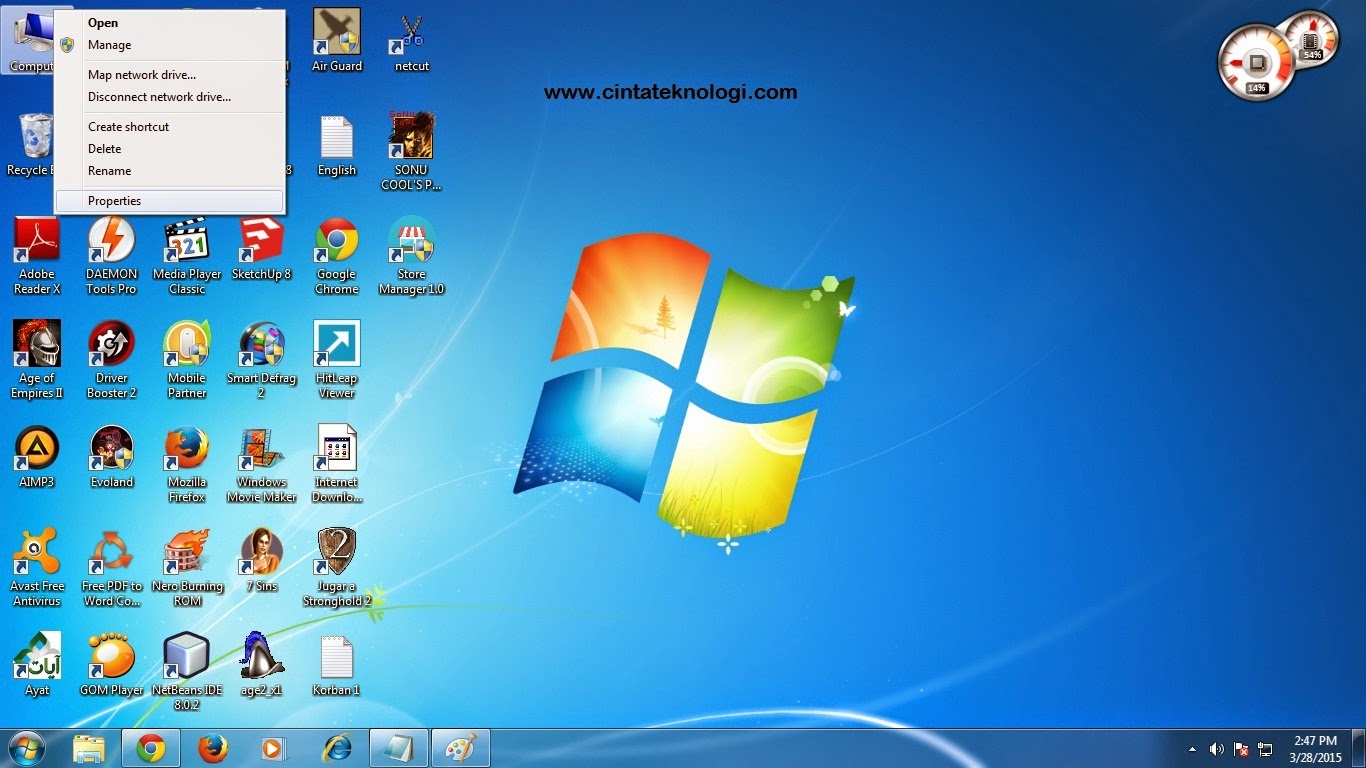
Task: Select the Korban 1 file icon
Action: pos(337,665)
